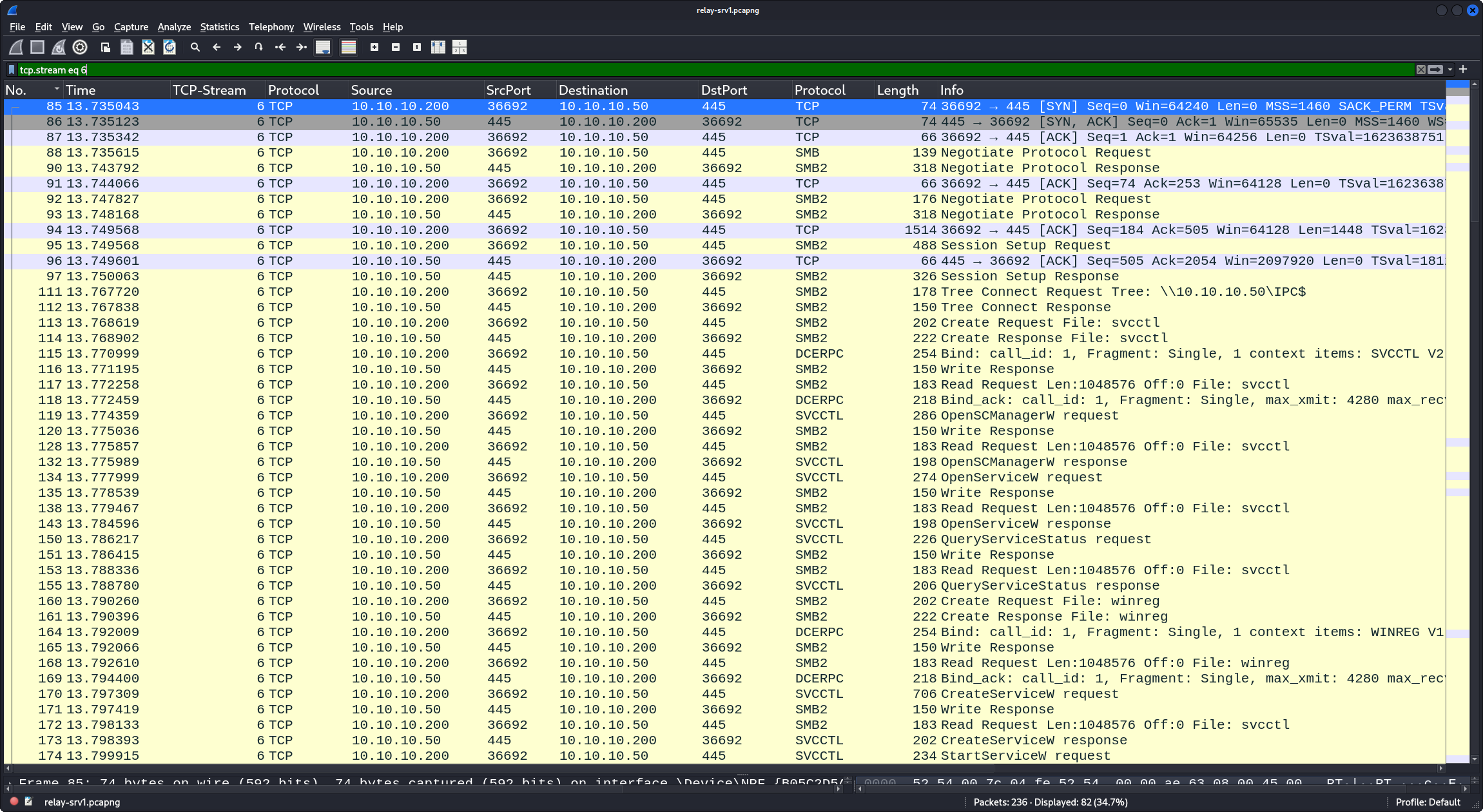
Task: Open the File menu
Action: [17, 26]
